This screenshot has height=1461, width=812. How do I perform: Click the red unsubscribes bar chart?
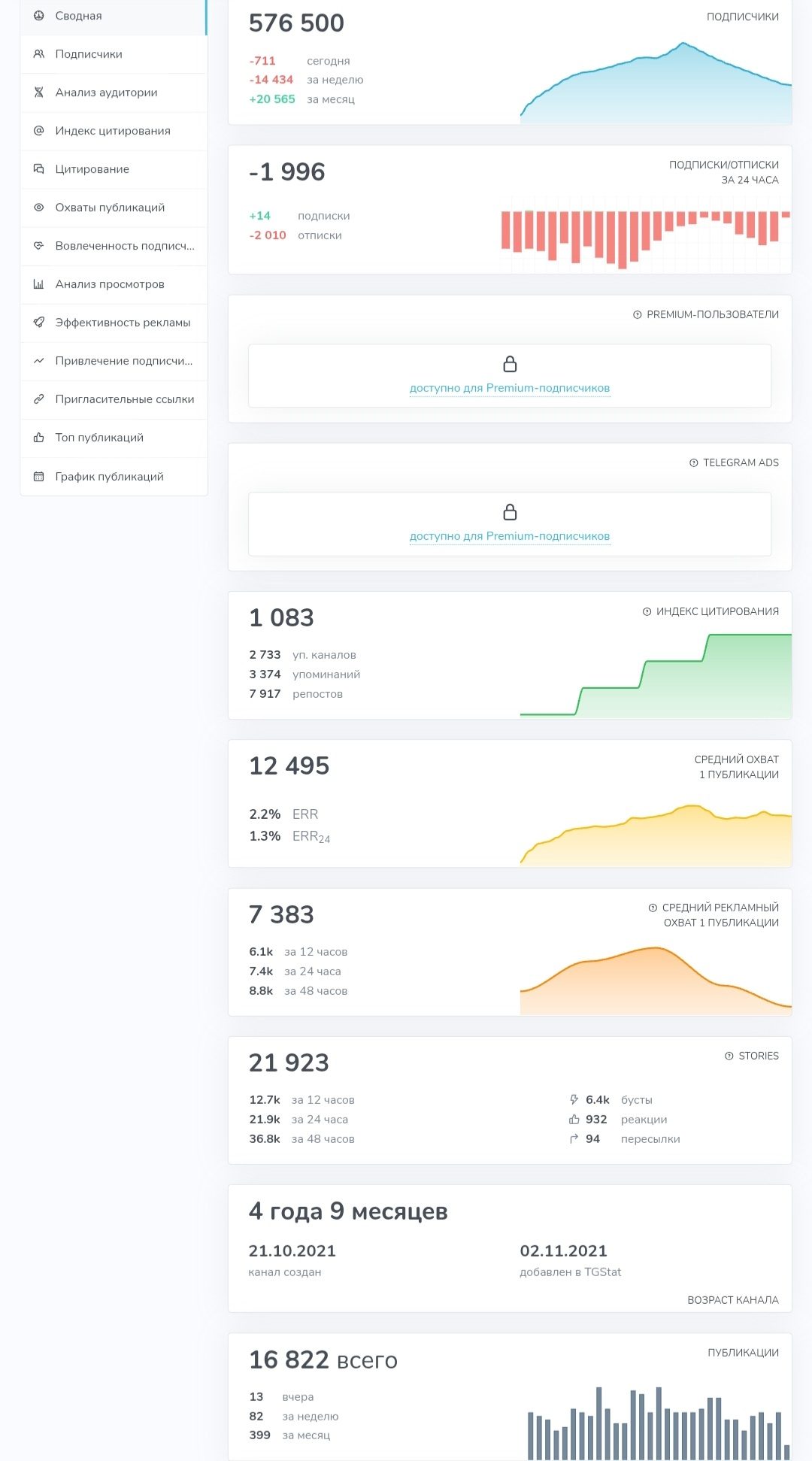click(646, 234)
